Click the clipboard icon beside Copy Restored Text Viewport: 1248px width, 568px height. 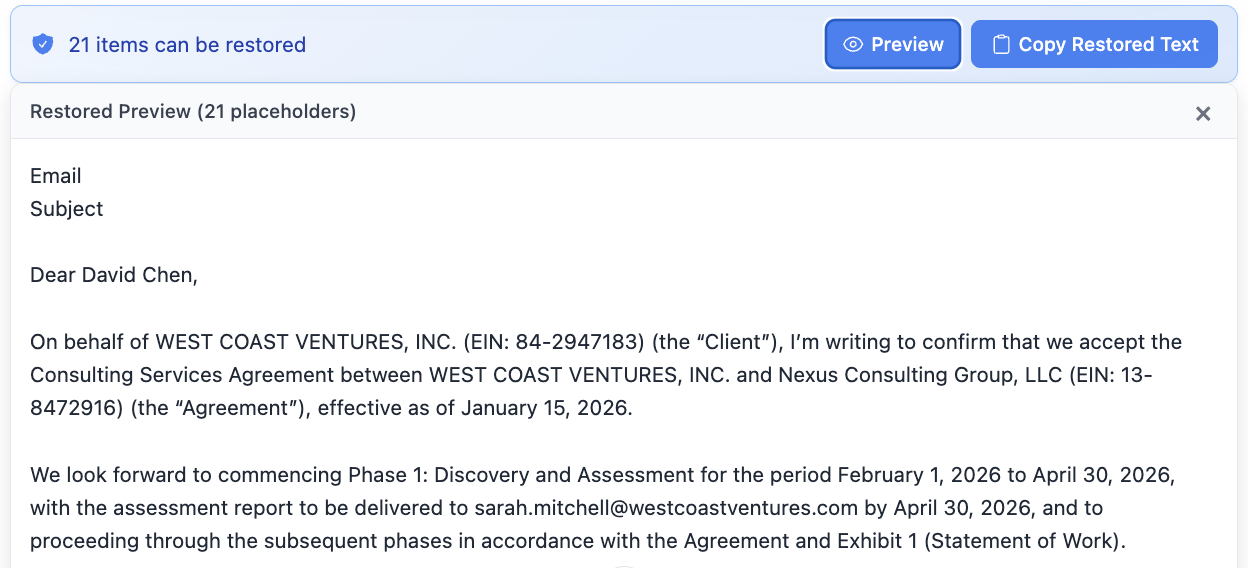tap(1000, 45)
